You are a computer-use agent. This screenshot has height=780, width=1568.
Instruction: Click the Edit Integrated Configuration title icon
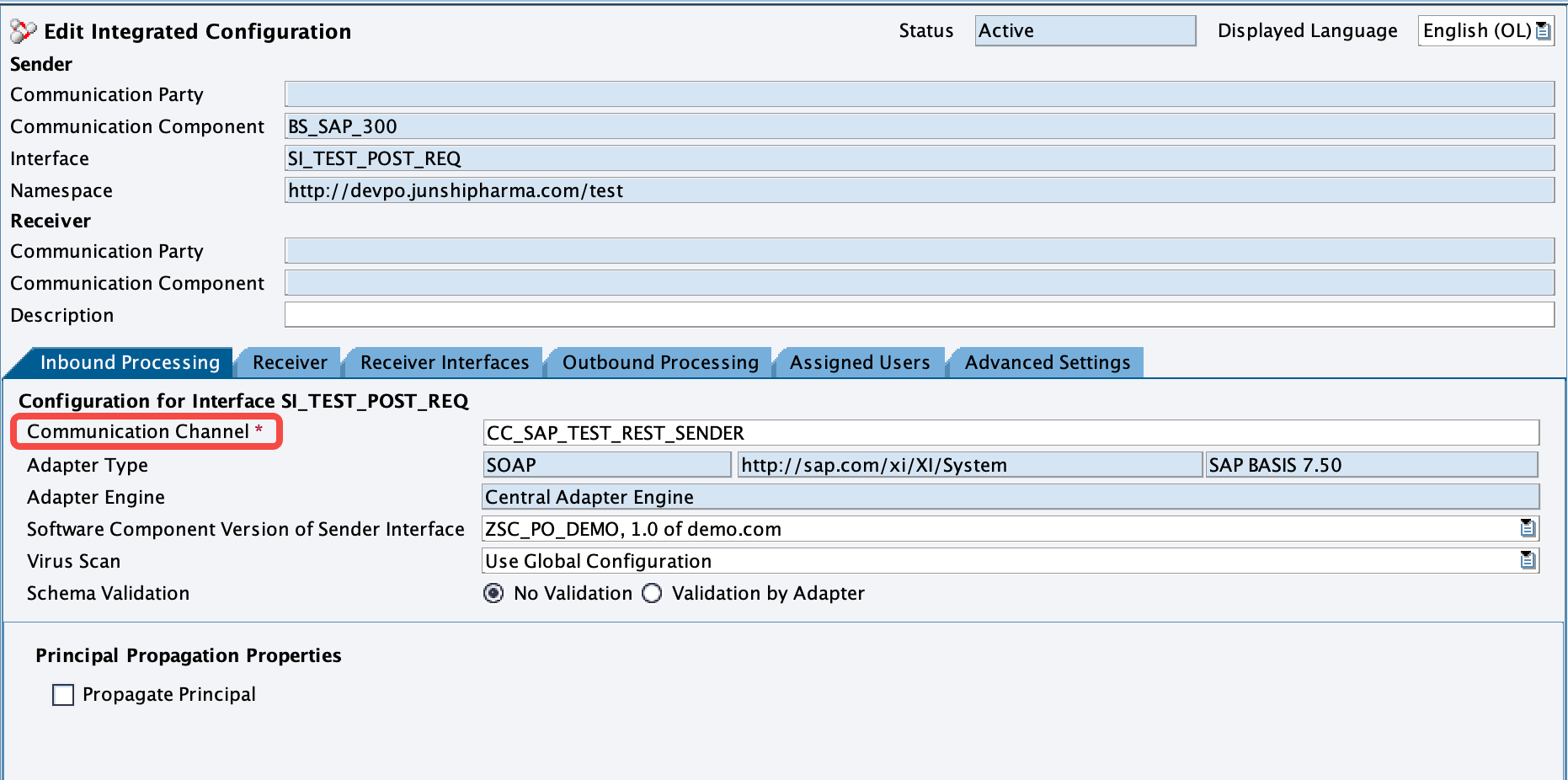pos(23,31)
